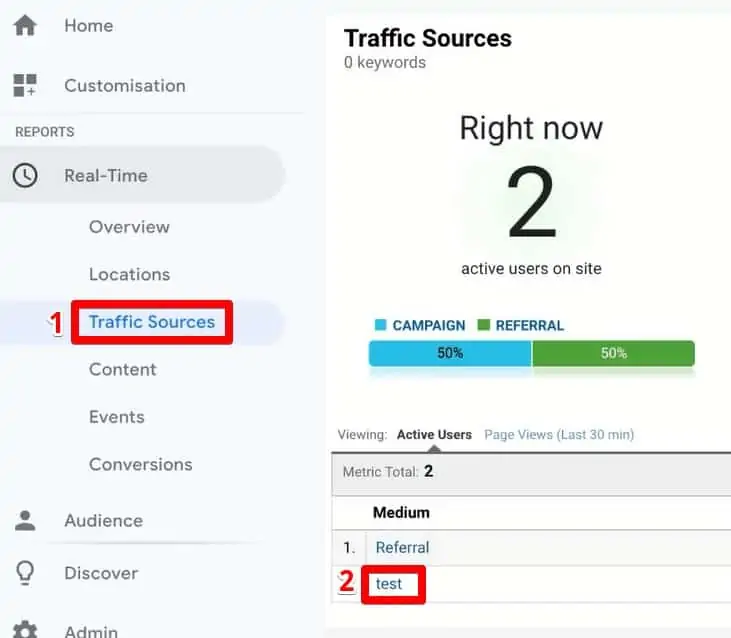
Task: Click the large active users count 2
Action: (531, 202)
